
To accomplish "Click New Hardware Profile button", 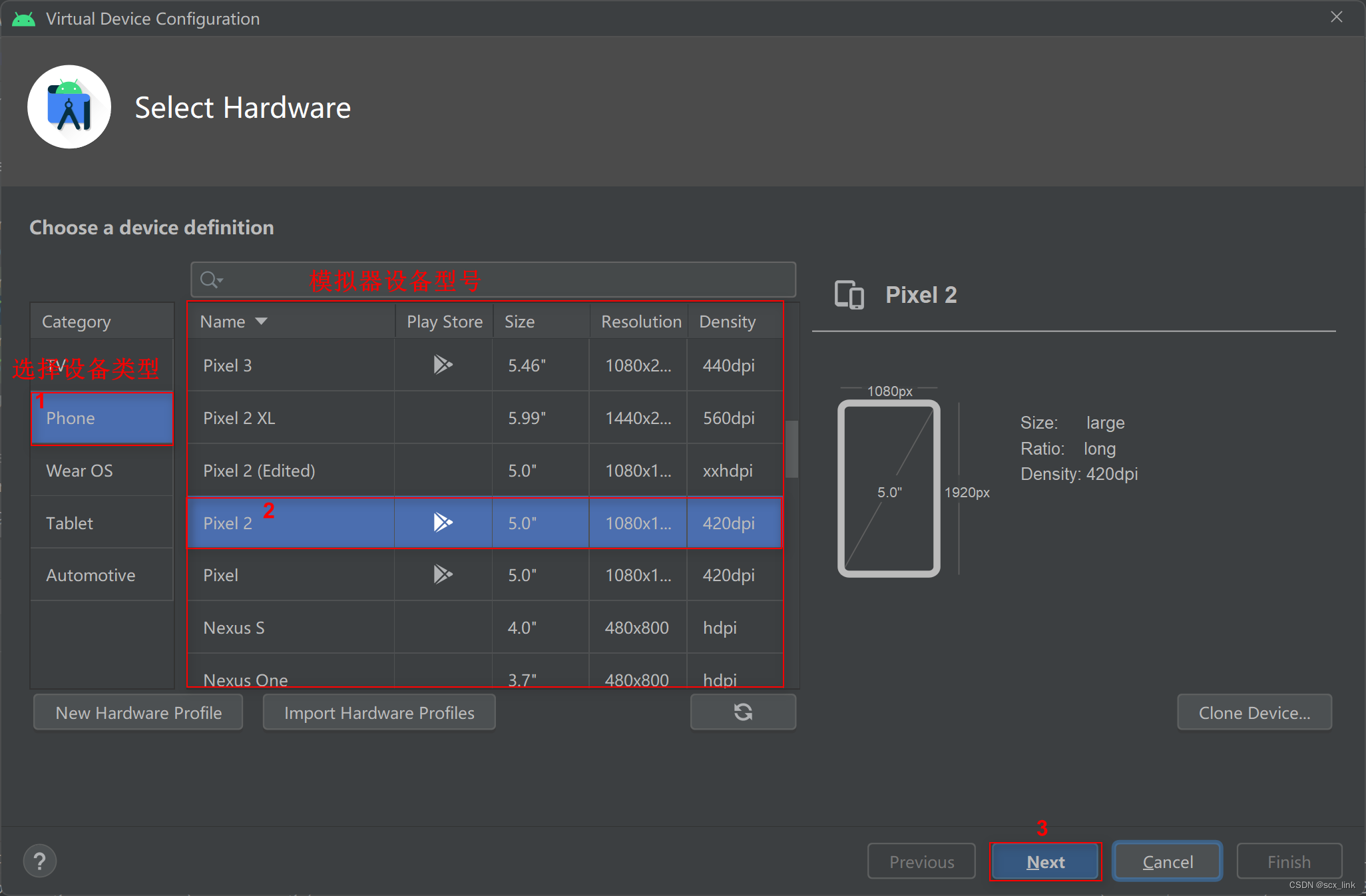I will tap(139, 713).
